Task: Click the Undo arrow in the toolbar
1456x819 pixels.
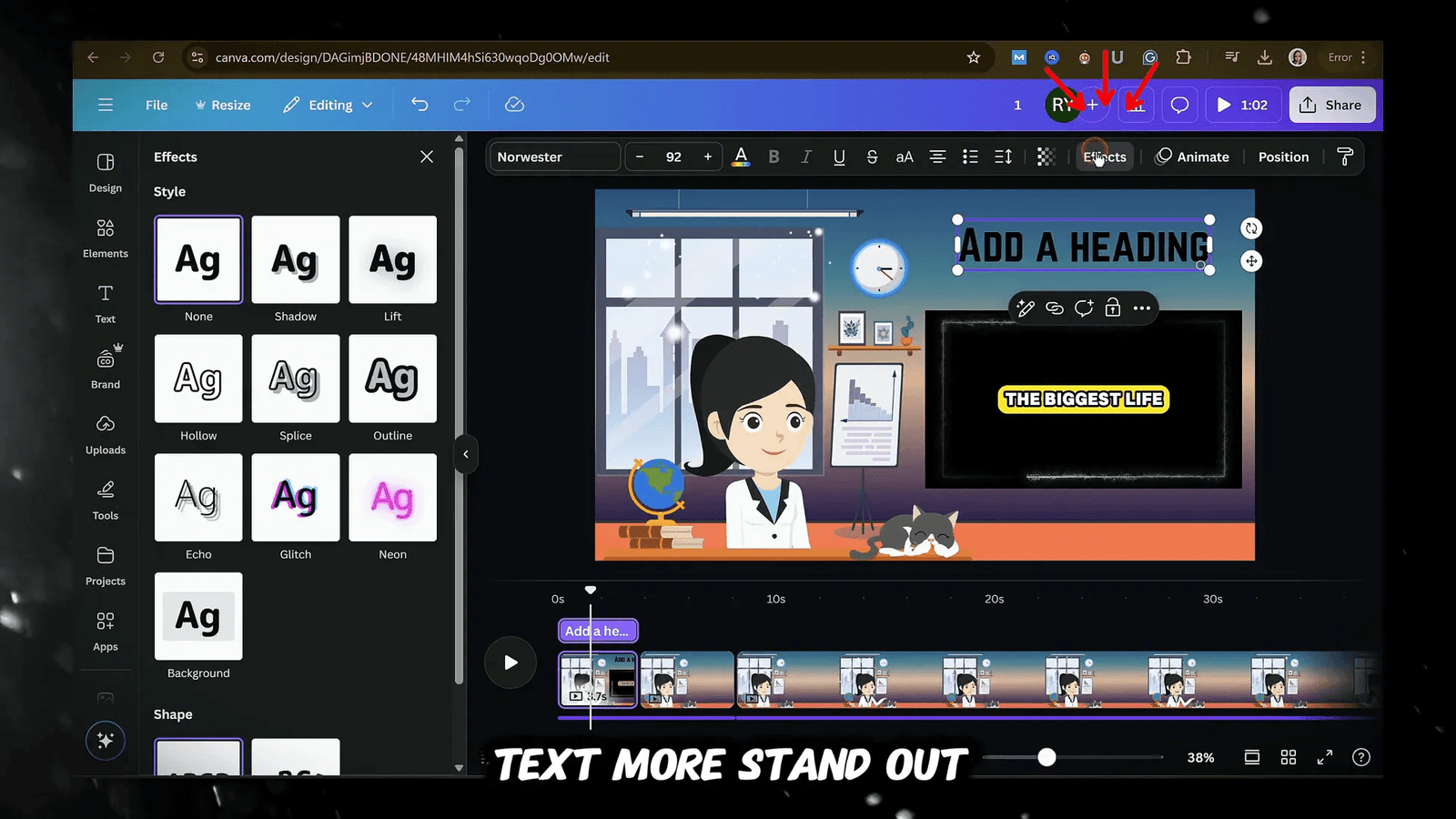Action: click(420, 105)
